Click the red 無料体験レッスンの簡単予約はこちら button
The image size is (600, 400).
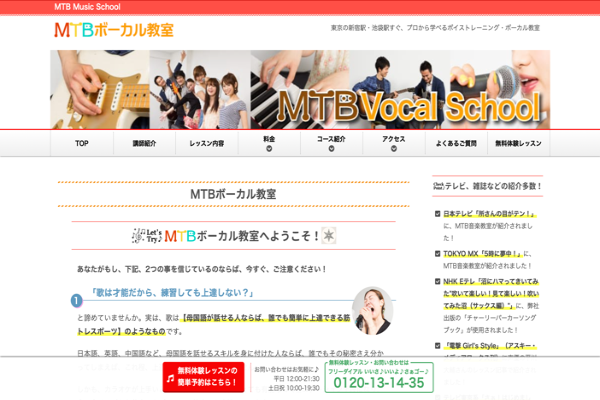(204, 377)
